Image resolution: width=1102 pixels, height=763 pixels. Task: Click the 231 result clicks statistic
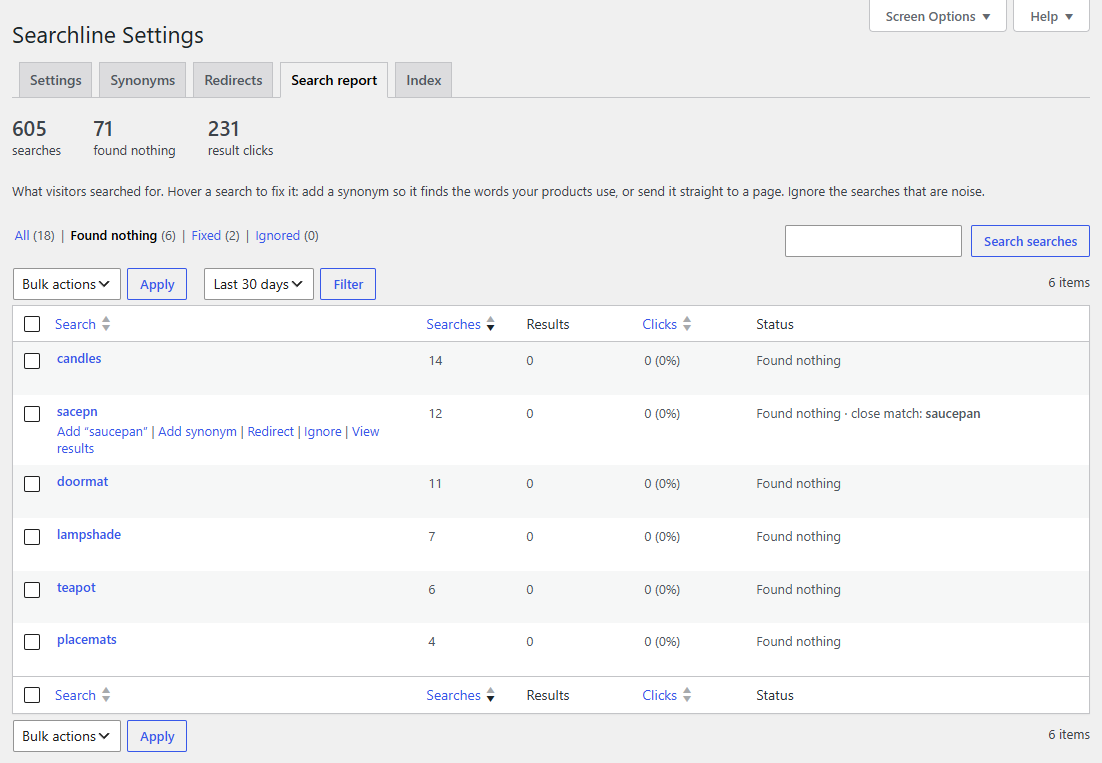tap(240, 138)
